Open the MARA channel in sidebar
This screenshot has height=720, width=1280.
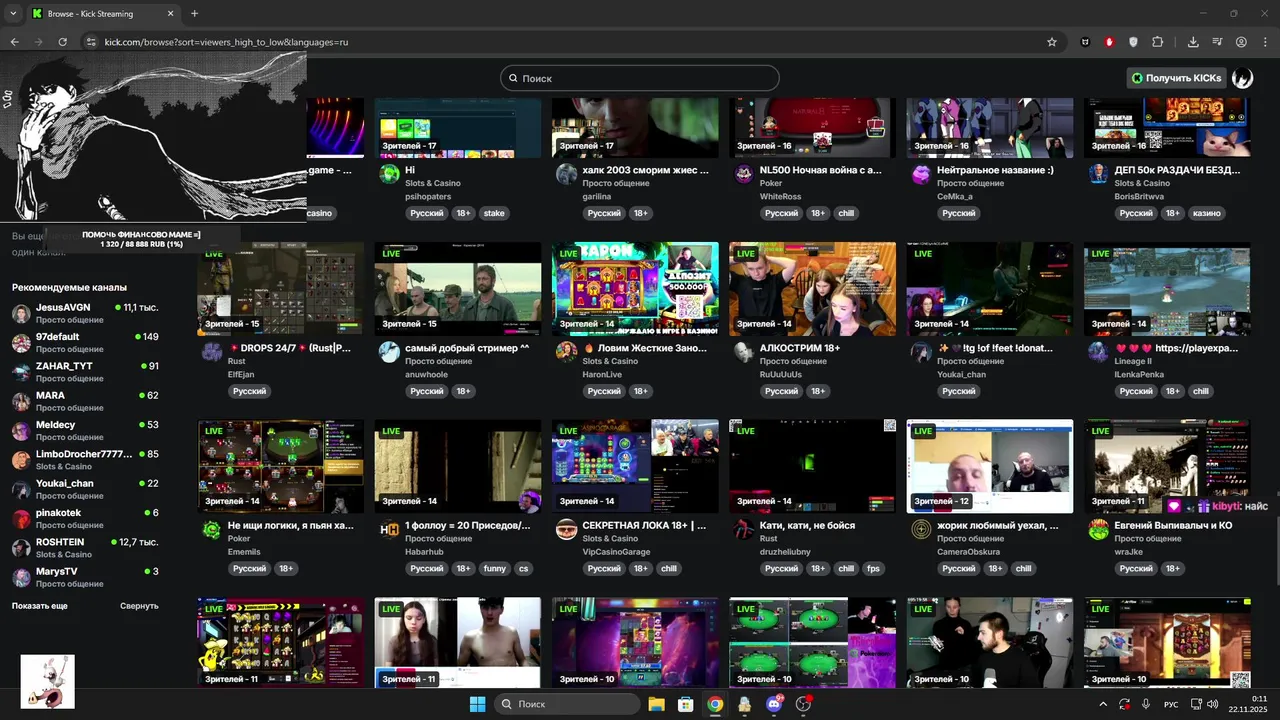pos(85,401)
